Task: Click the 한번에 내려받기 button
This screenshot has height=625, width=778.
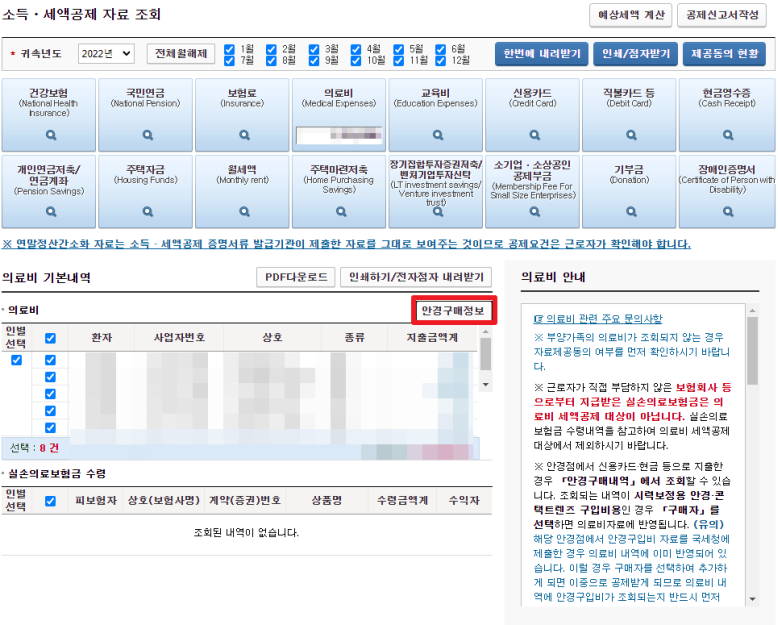Action: (542, 54)
